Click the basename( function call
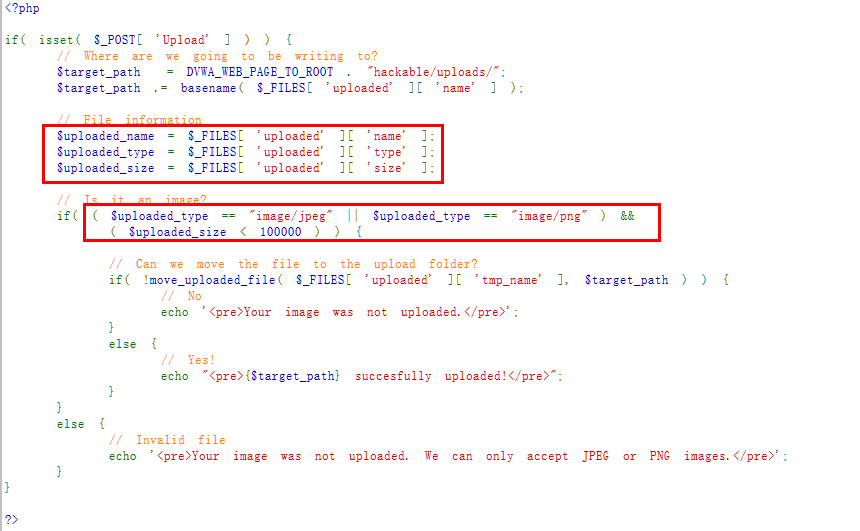 click(x=212, y=88)
